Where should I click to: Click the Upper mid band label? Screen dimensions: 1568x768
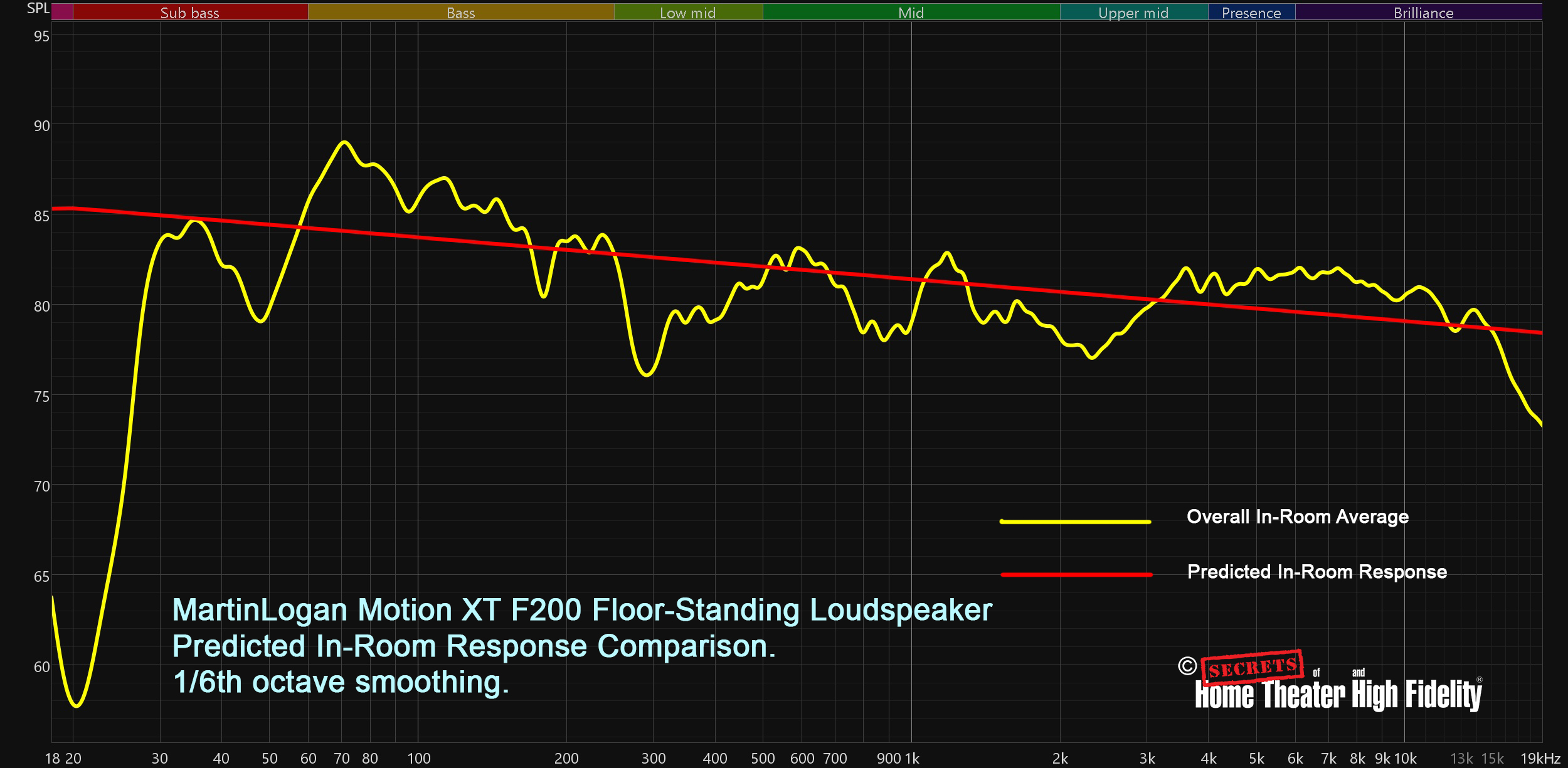click(x=1133, y=13)
